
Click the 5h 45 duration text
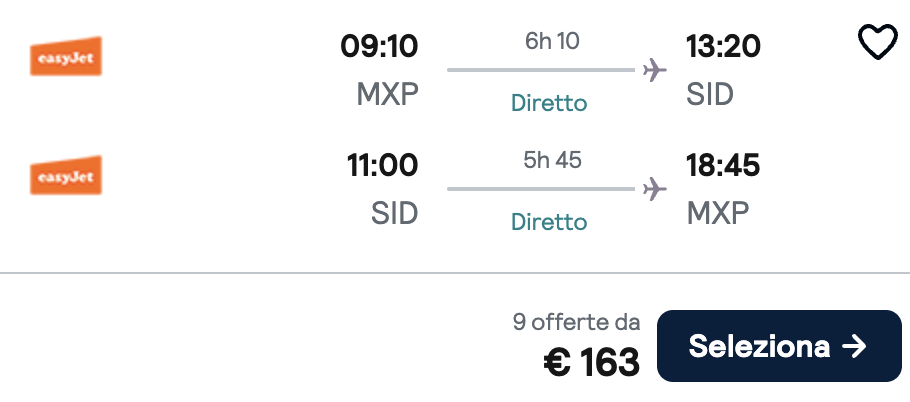552,160
